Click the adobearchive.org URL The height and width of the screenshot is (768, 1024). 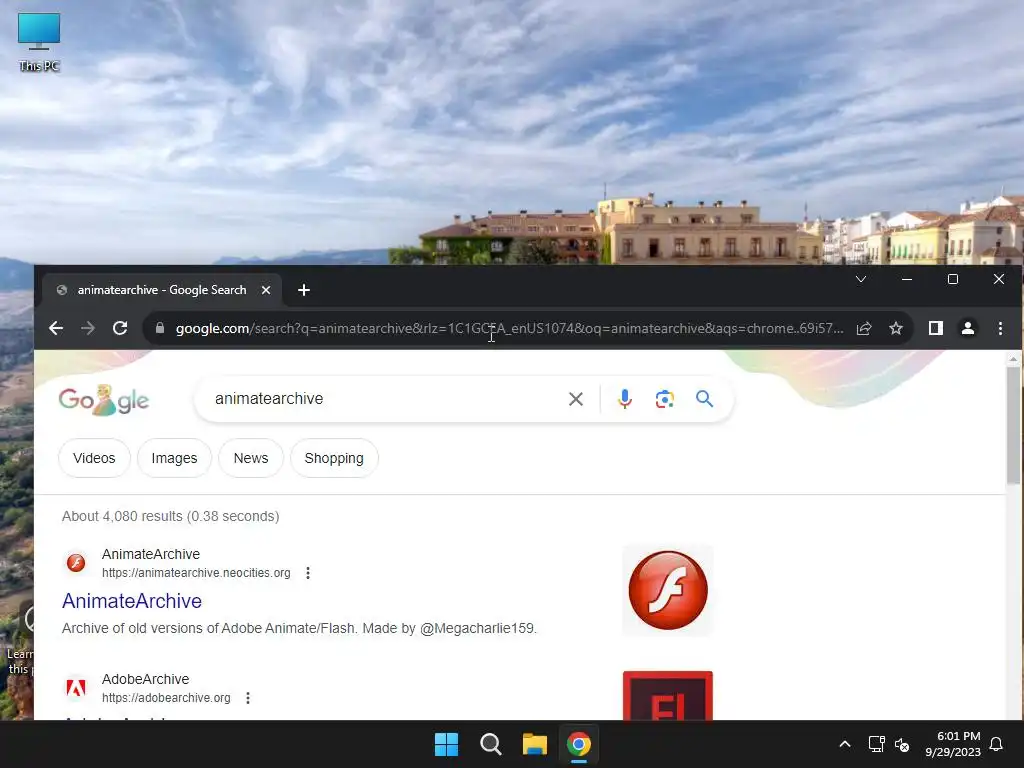[x=166, y=698]
